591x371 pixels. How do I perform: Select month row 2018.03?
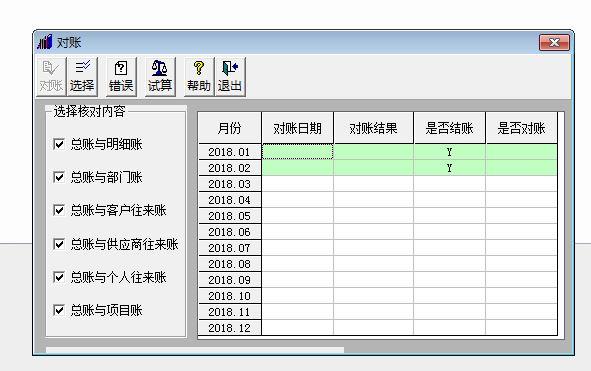tap(230, 184)
